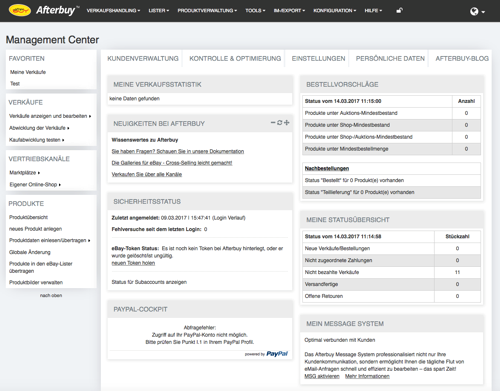Open the Nachbestellungen link
The width and height of the screenshot is (500, 391).
coord(327,169)
